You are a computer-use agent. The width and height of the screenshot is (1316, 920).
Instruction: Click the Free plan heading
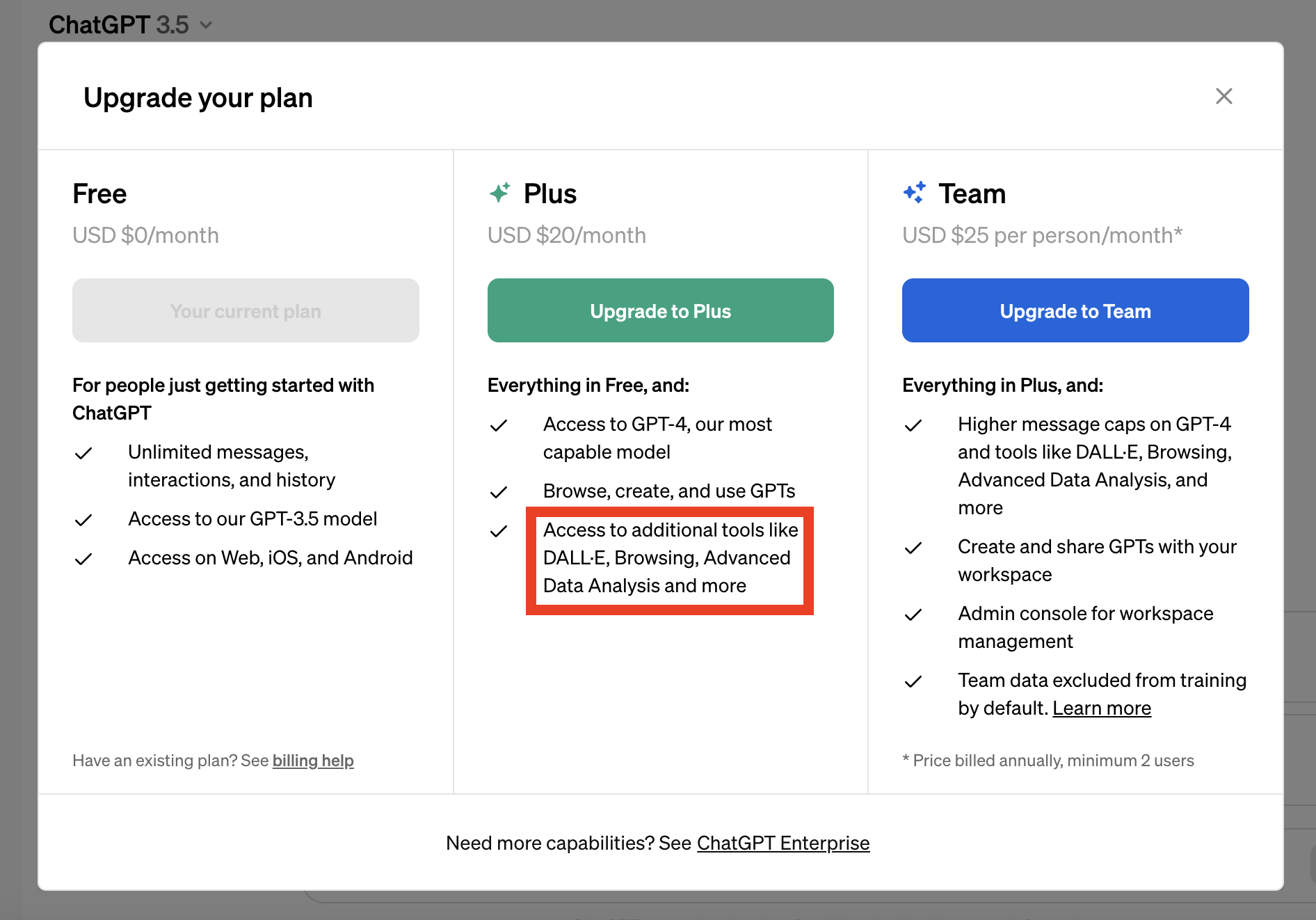click(99, 193)
